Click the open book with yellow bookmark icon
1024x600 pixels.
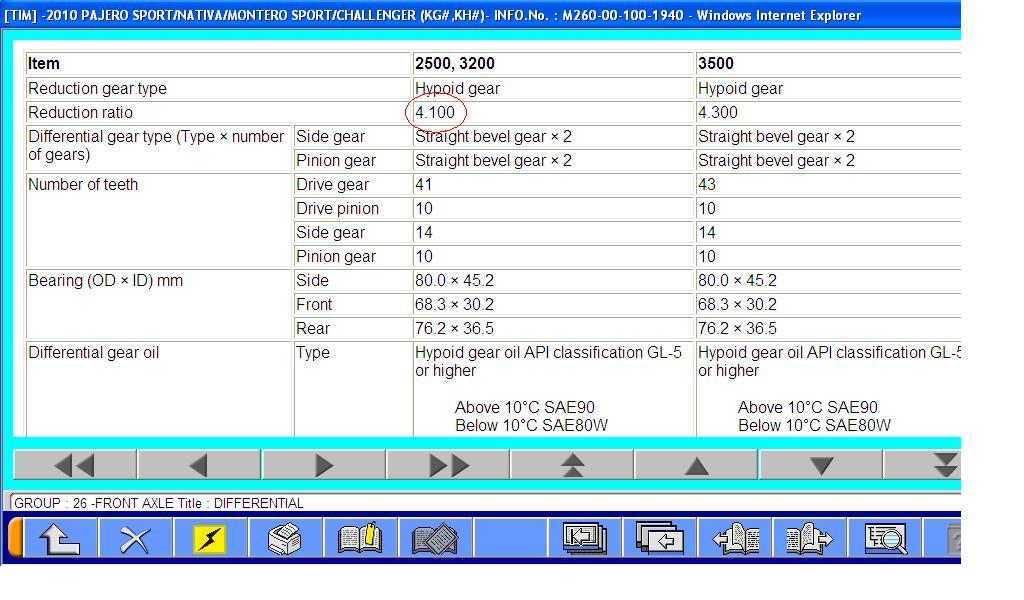360,540
